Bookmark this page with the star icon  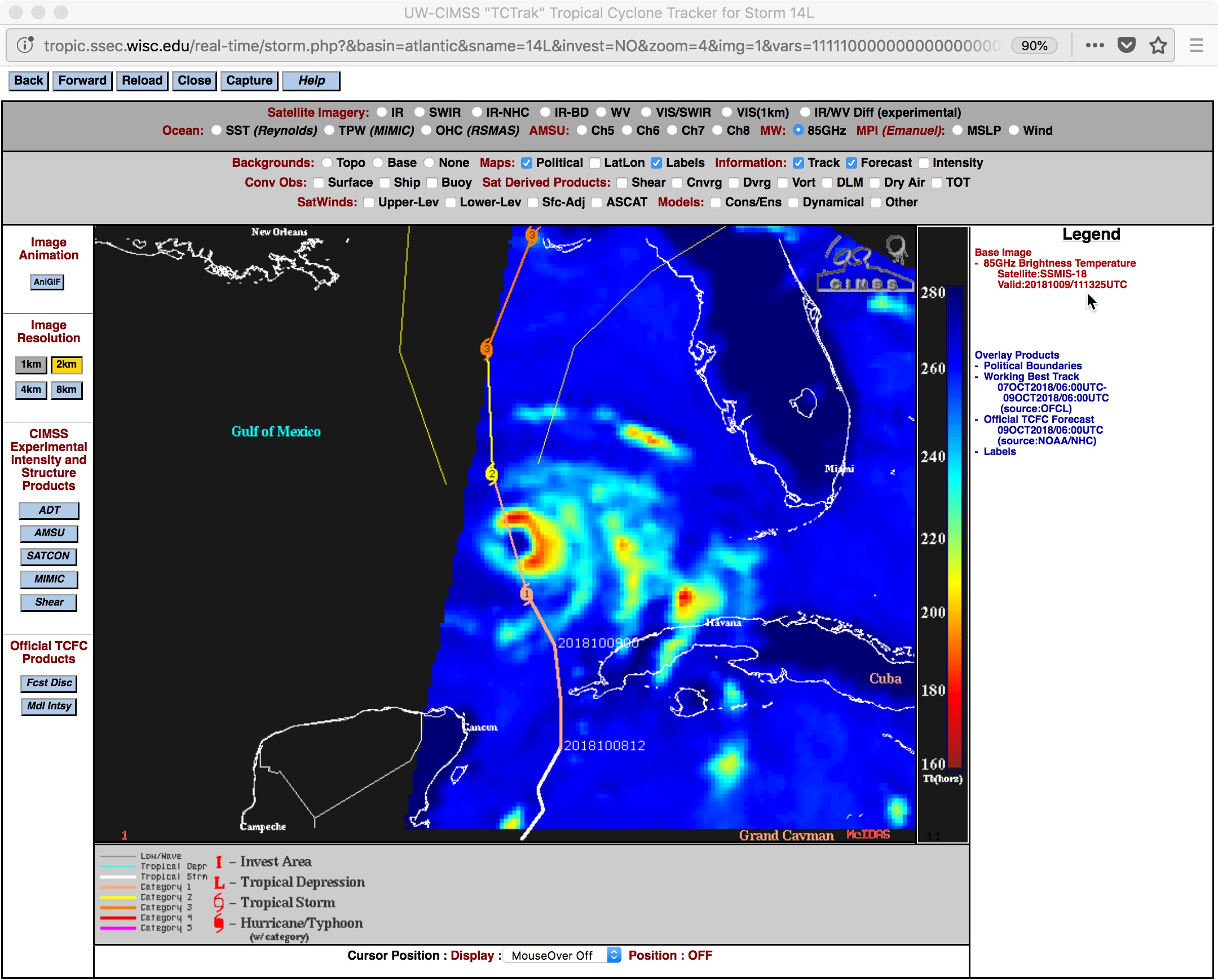click(x=1158, y=45)
